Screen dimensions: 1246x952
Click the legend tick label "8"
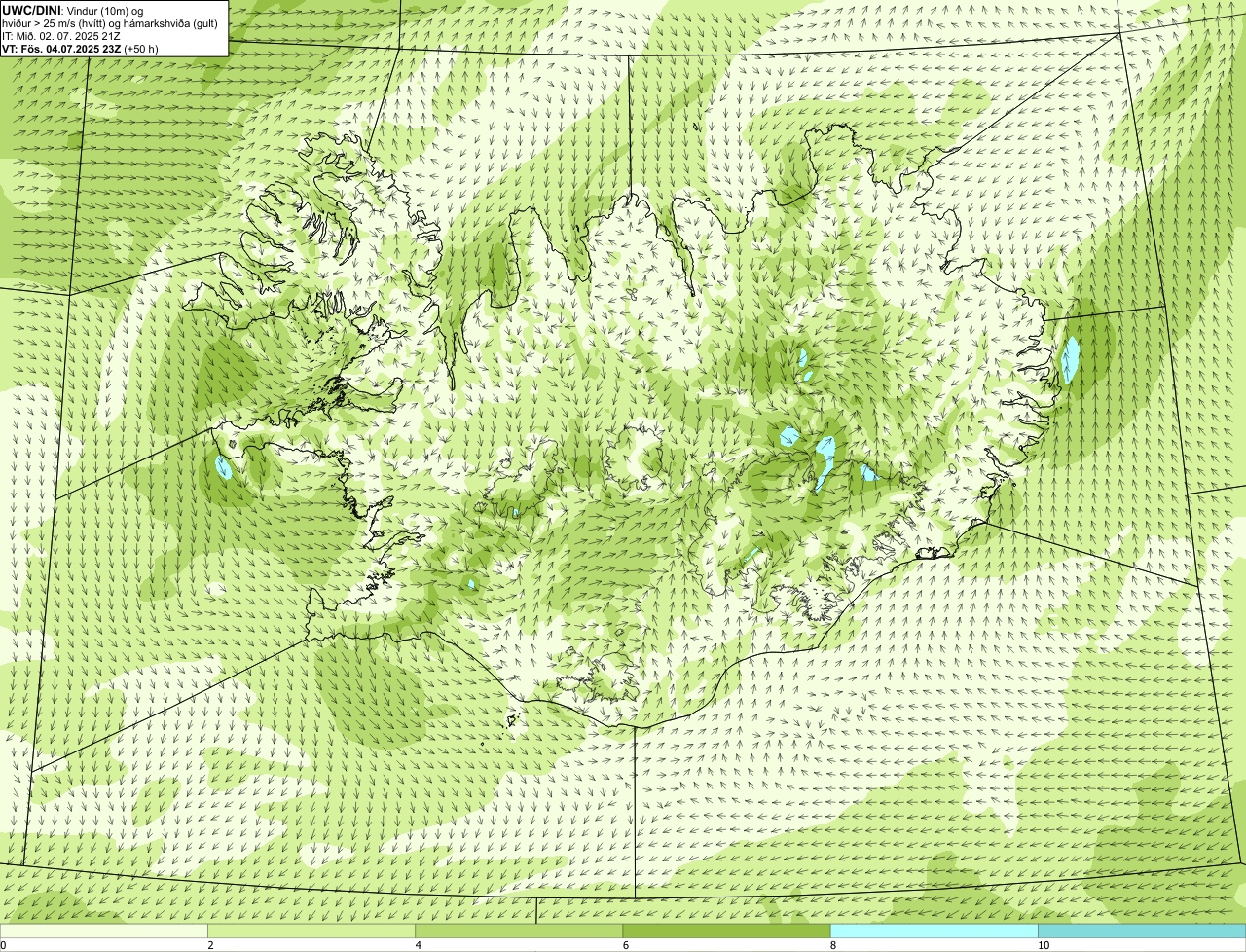[x=832, y=945]
